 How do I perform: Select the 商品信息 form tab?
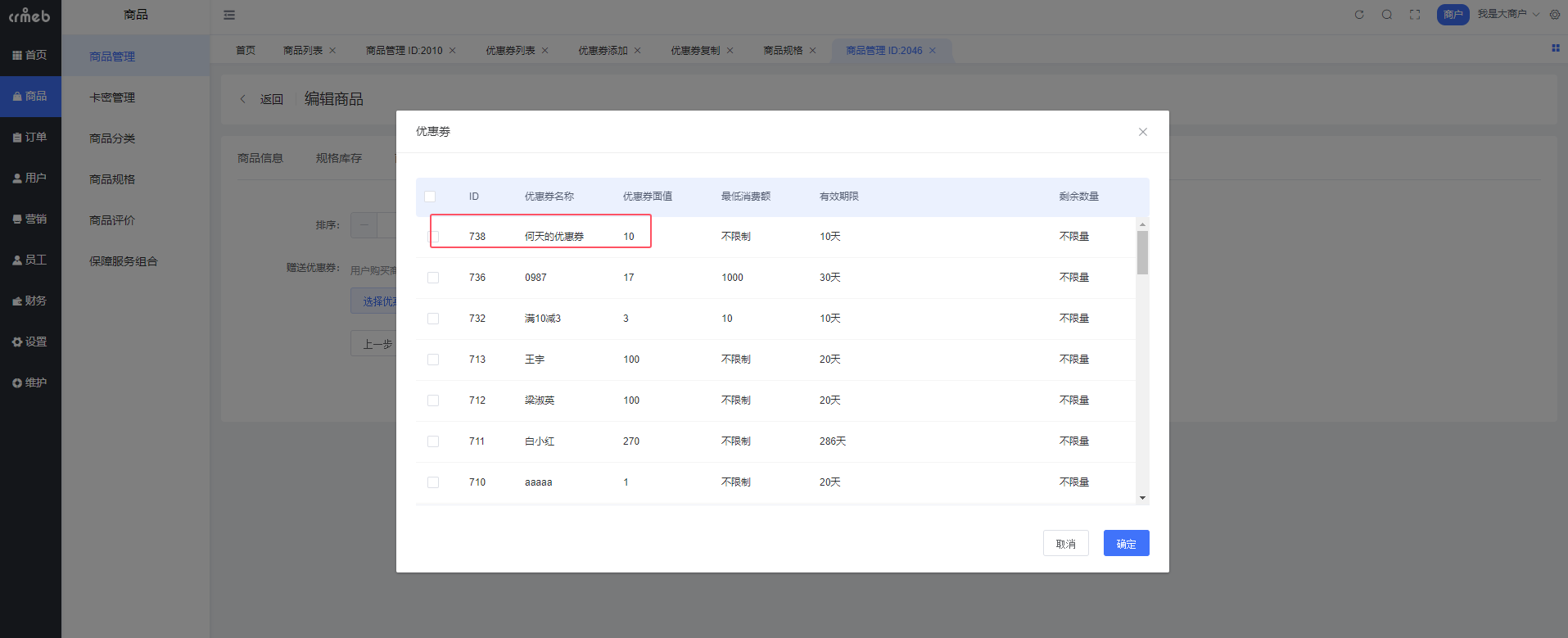260,158
